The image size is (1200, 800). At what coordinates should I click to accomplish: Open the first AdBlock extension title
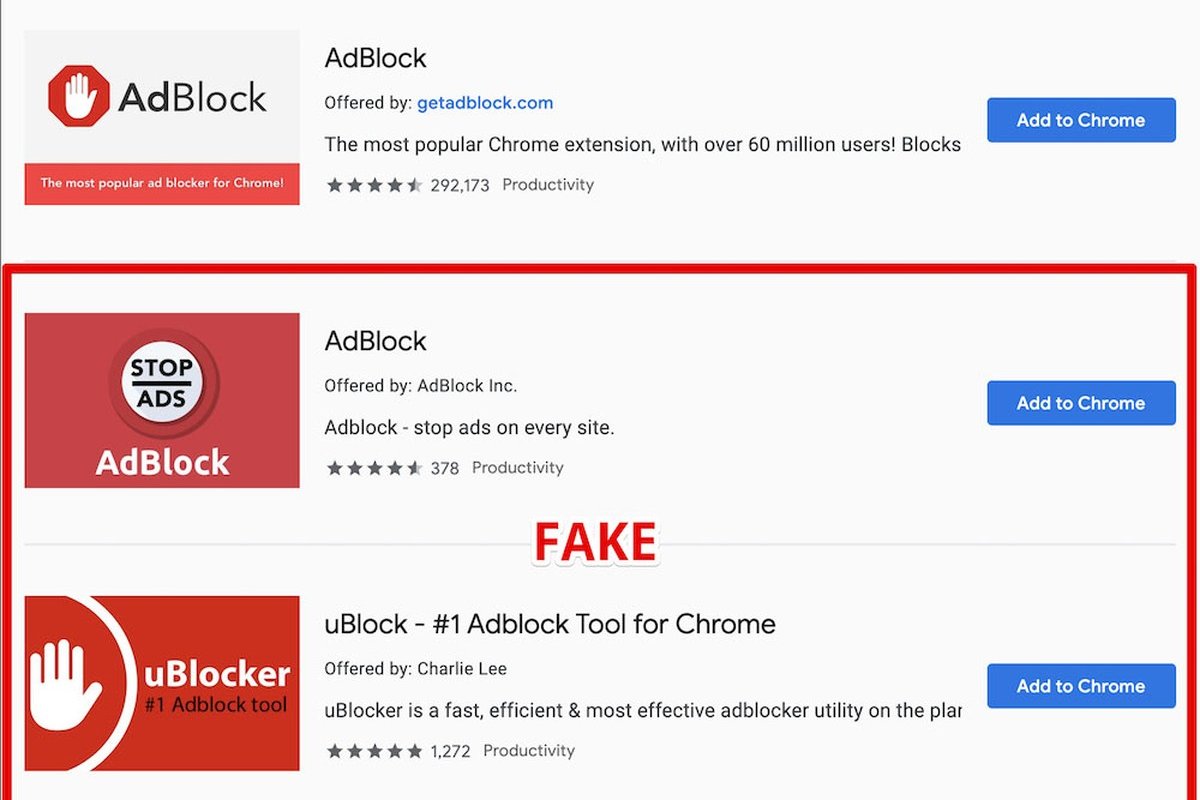point(375,58)
